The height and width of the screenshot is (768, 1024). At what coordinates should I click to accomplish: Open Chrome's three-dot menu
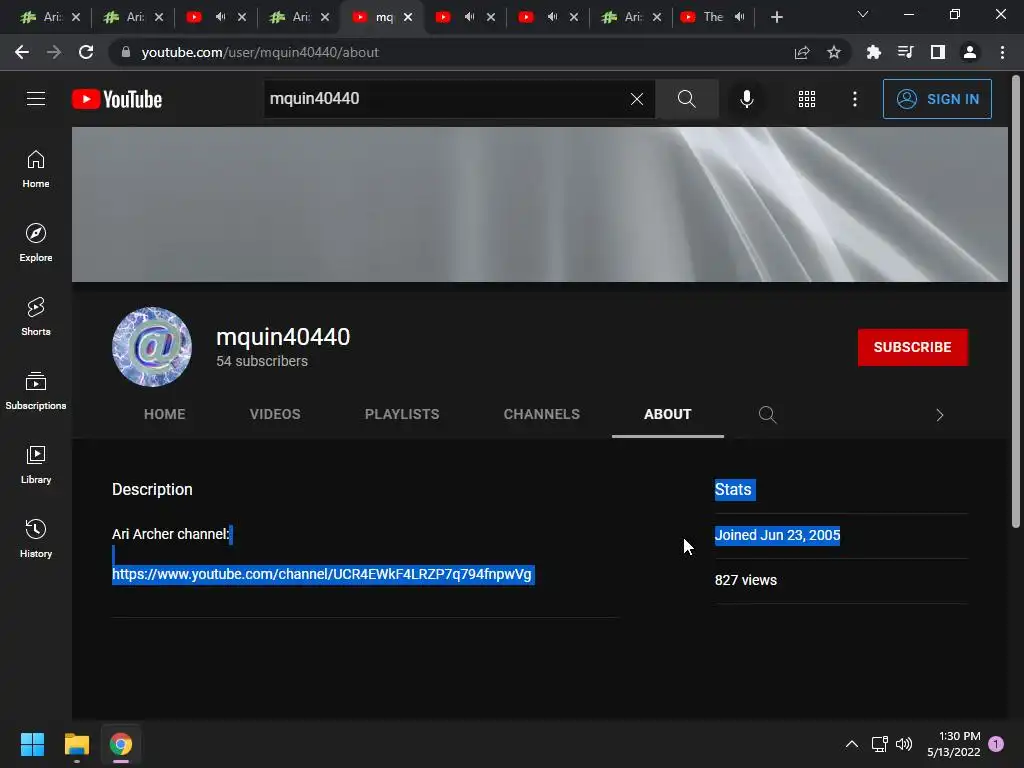tap(1002, 52)
